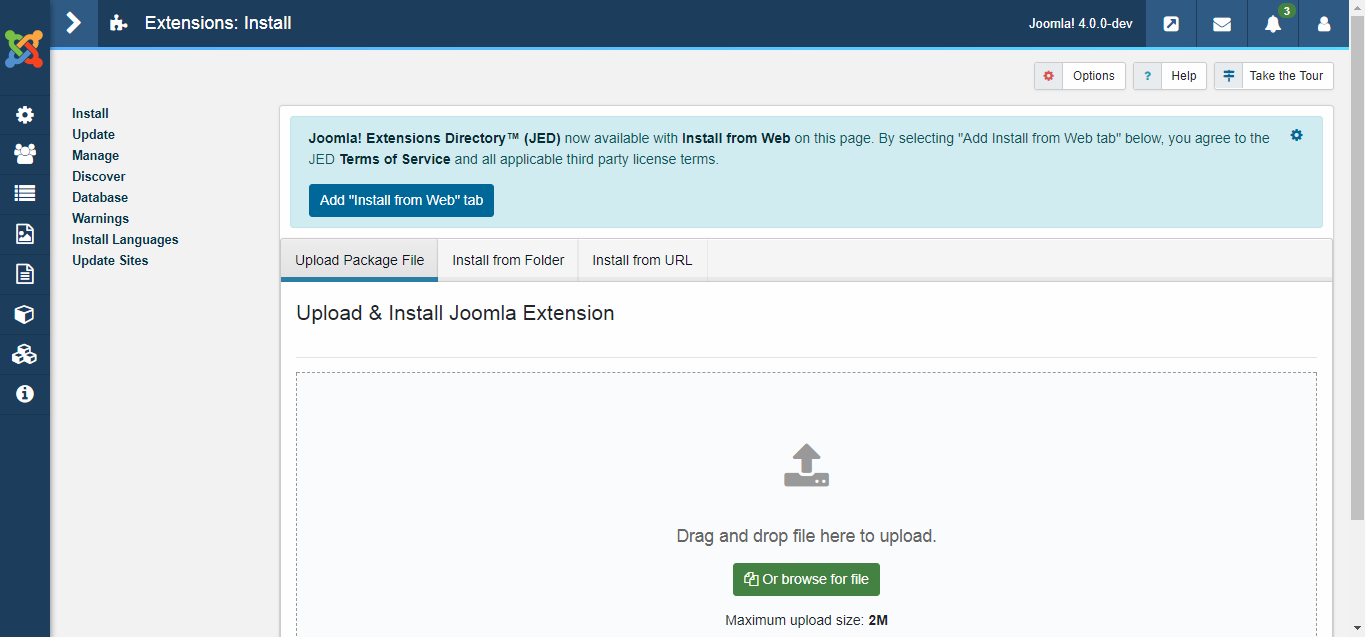Open user account menu icon
1365x637 pixels.
tap(1324, 23)
